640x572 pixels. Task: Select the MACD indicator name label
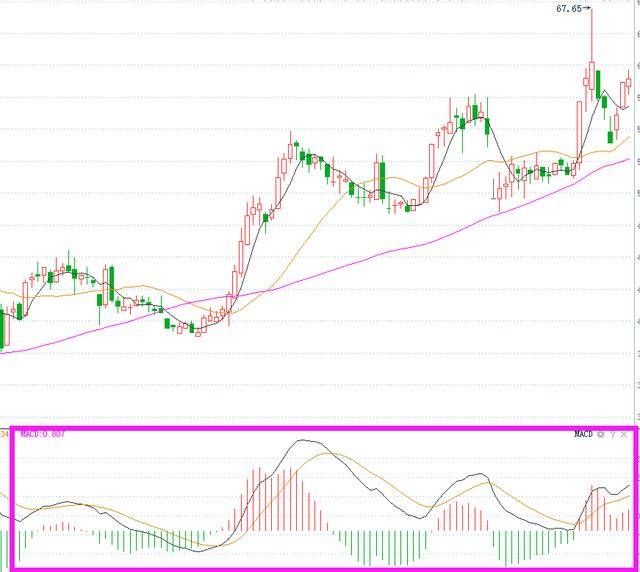583,434
